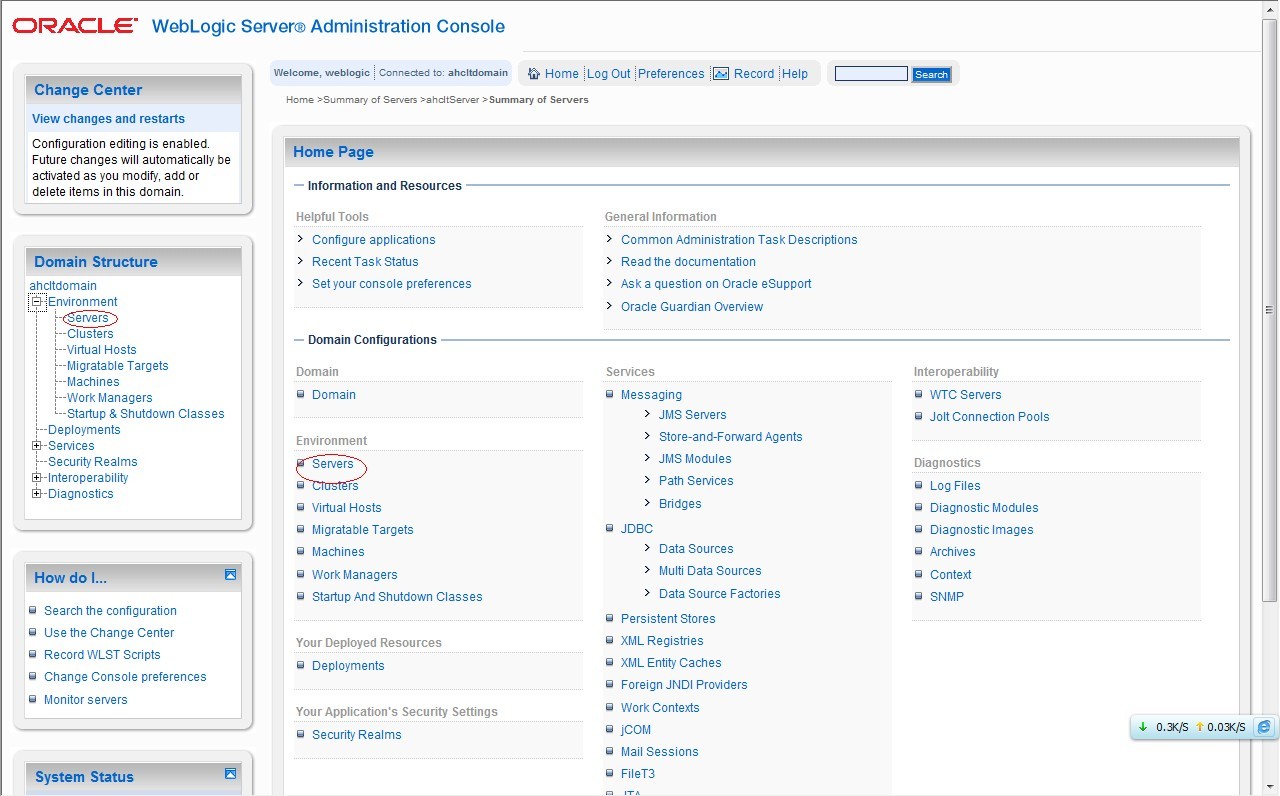This screenshot has height=796, width=1280.
Task: Open the WTC Servers link
Action: click(x=966, y=395)
